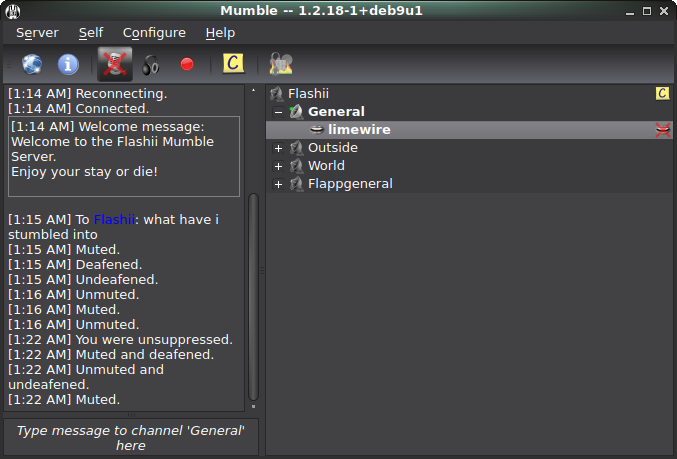Click the lips icon beside limewire
Viewport: 677px width, 459px height.
[317, 130]
